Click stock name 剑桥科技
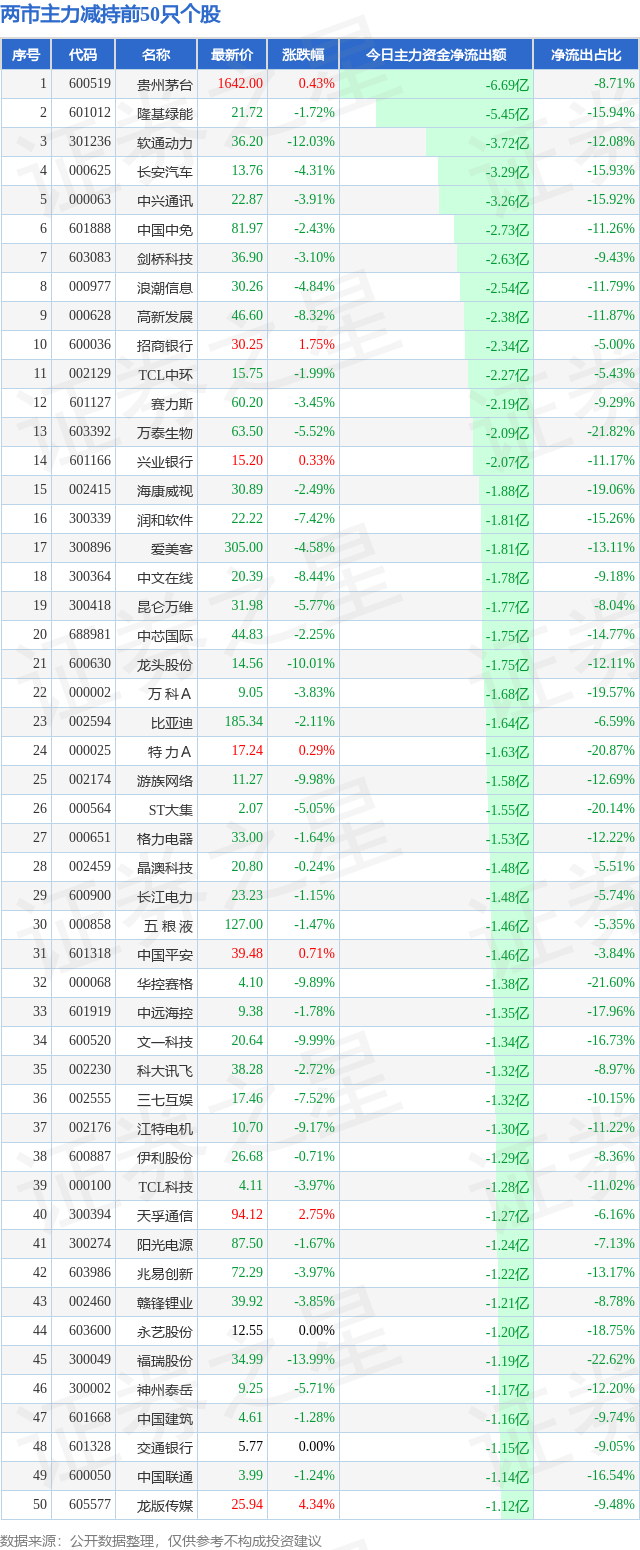640x1550 pixels. tap(165, 258)
